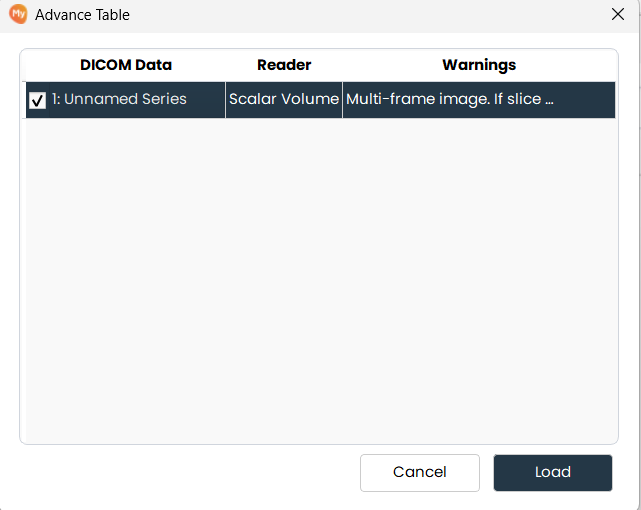Click the divider between Scalar Volume and Multi-frame warning
Image resolution: width=641 pixels, height=510 pixels.
(342, 100)
